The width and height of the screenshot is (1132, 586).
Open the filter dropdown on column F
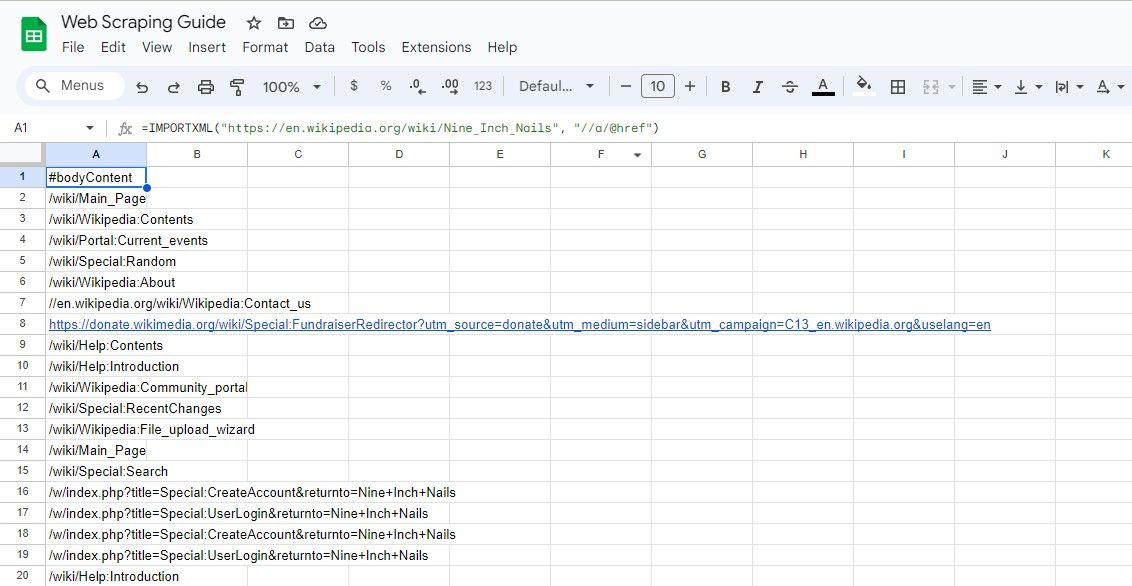click(x=637, y=153)
